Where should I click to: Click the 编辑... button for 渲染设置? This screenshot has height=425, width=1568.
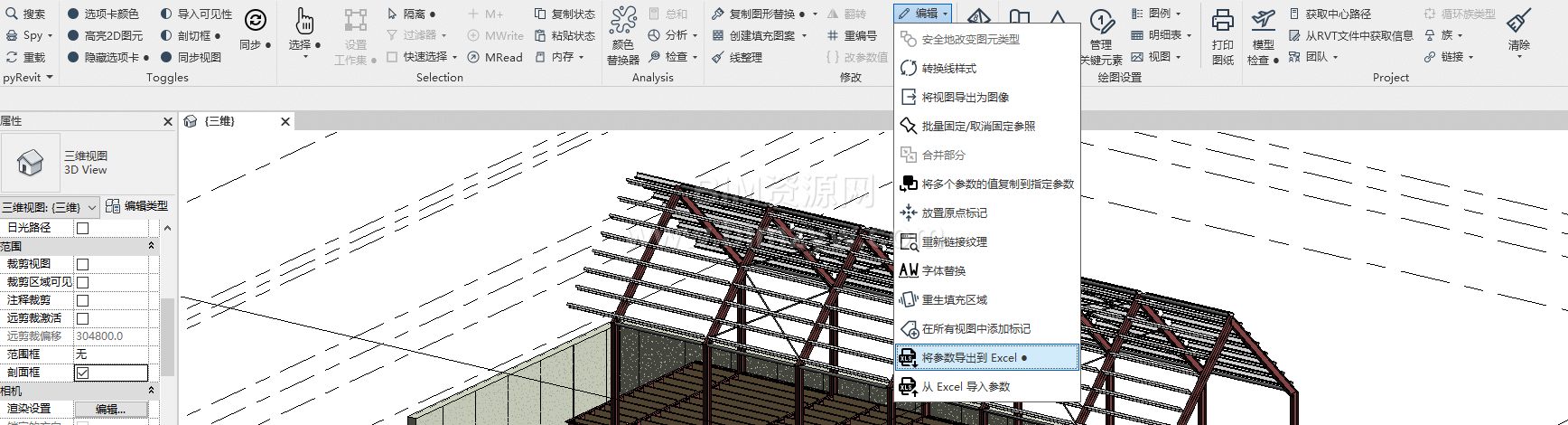pos(111,409)
